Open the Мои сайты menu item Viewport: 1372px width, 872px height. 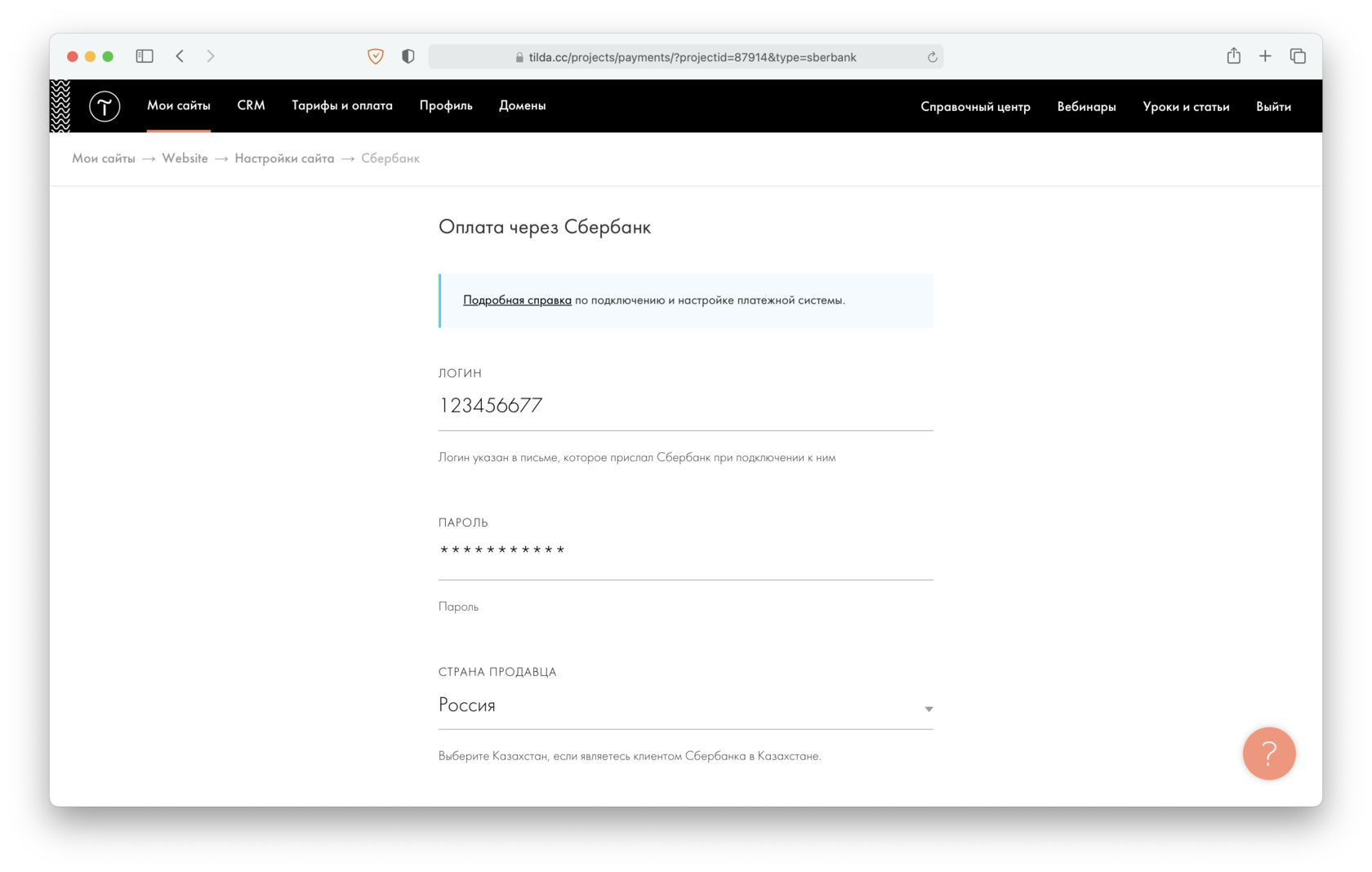tap(179, 105)
